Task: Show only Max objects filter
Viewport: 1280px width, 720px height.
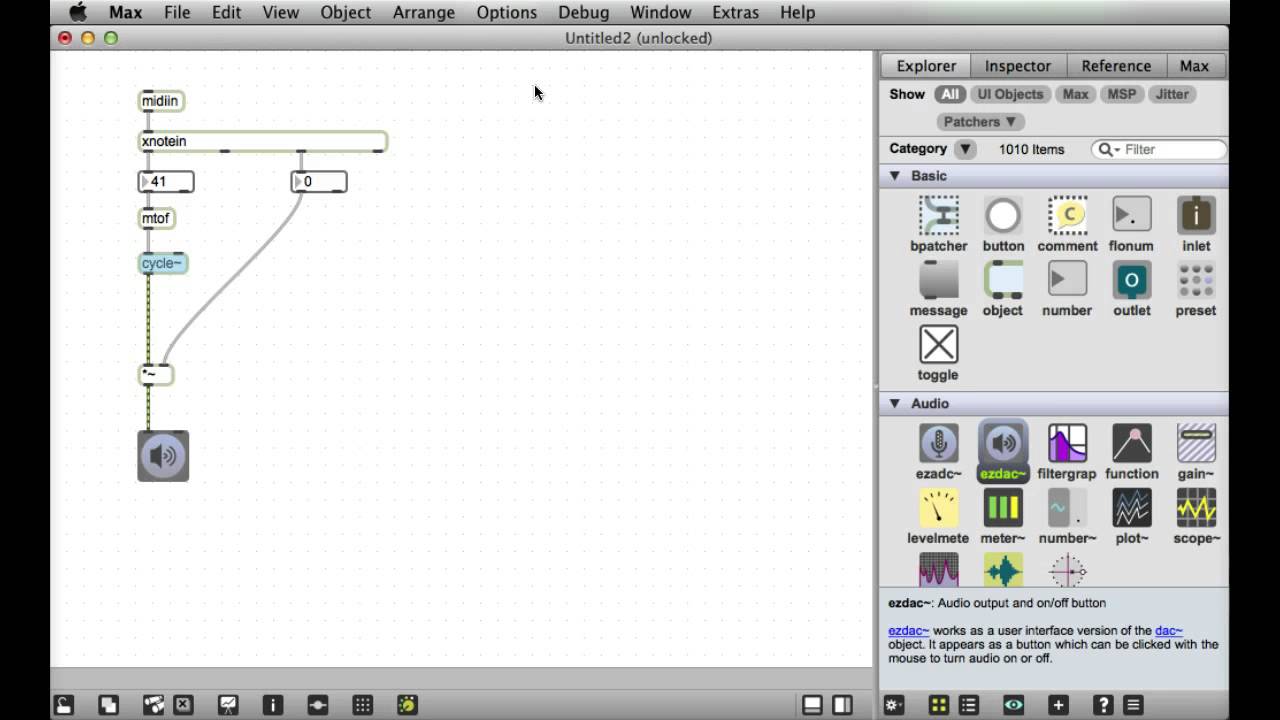Action: coord(1075,94)
